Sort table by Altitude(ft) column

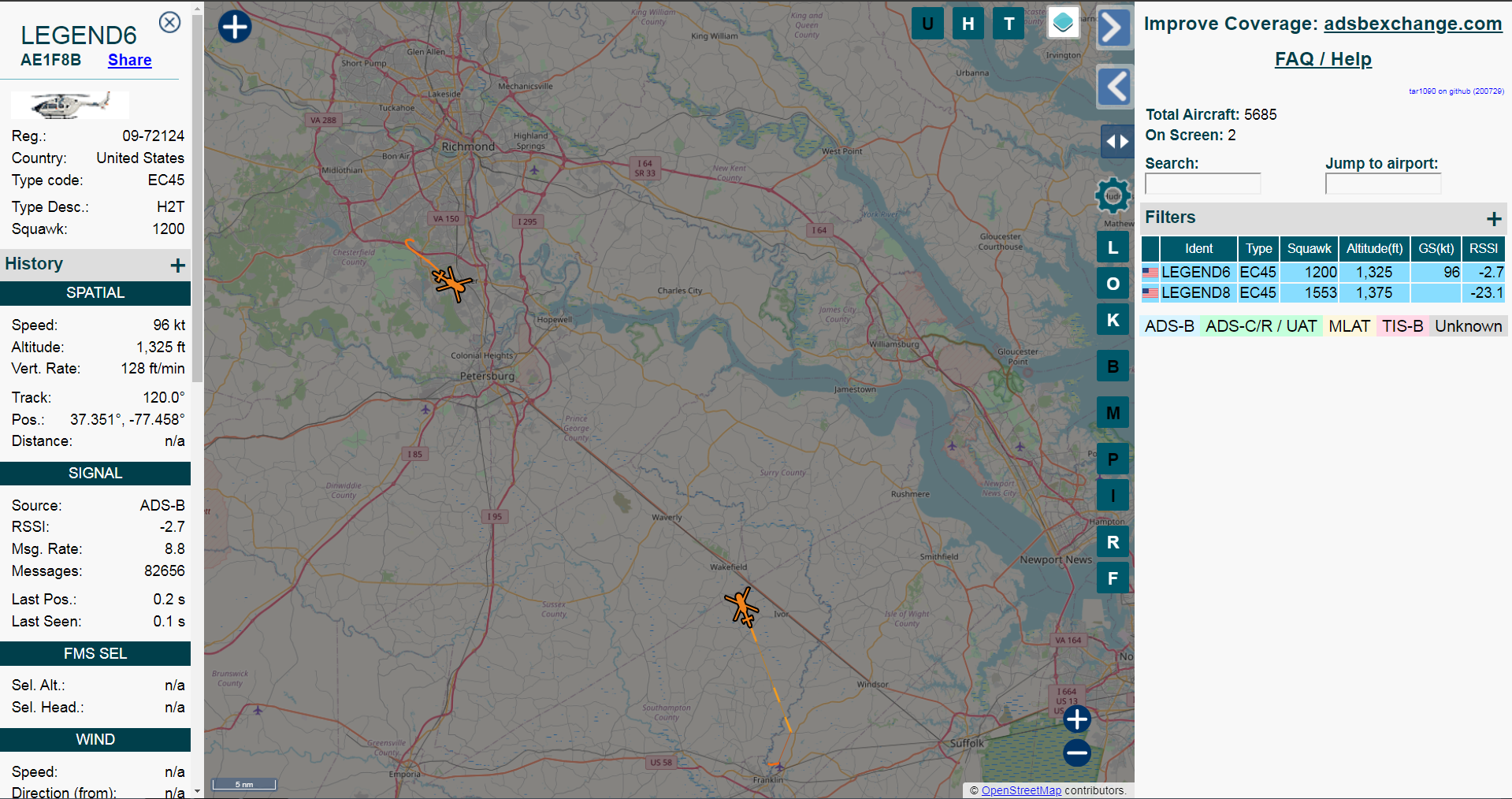pos(1374,248)
